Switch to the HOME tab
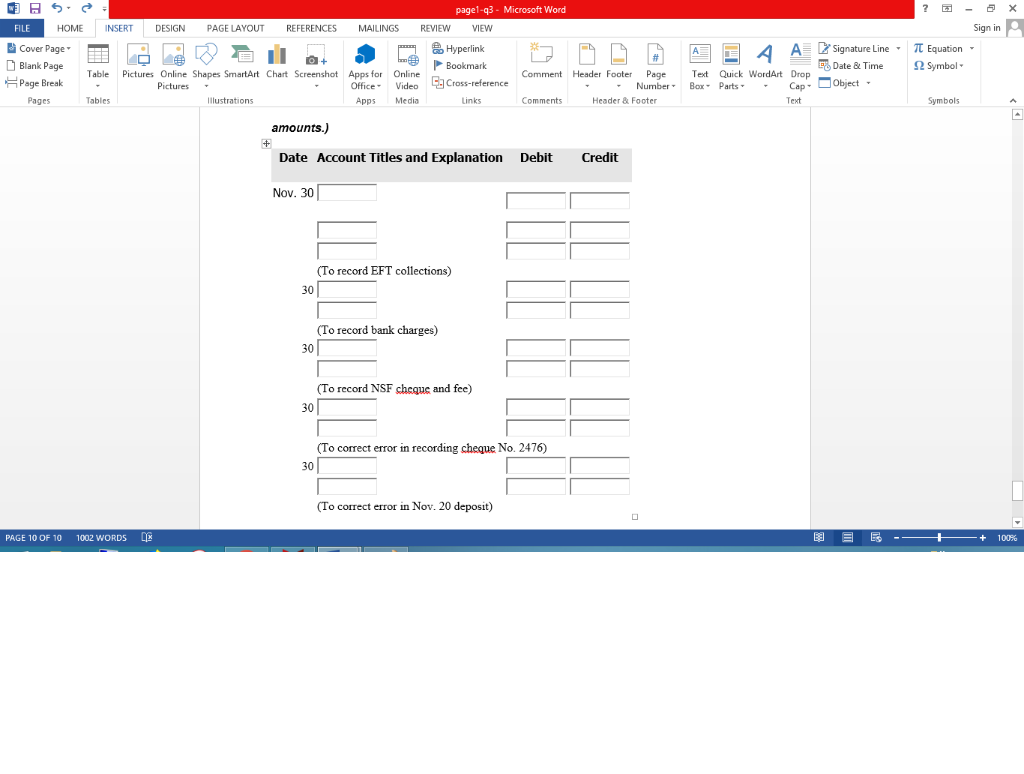 click(70, 28)
